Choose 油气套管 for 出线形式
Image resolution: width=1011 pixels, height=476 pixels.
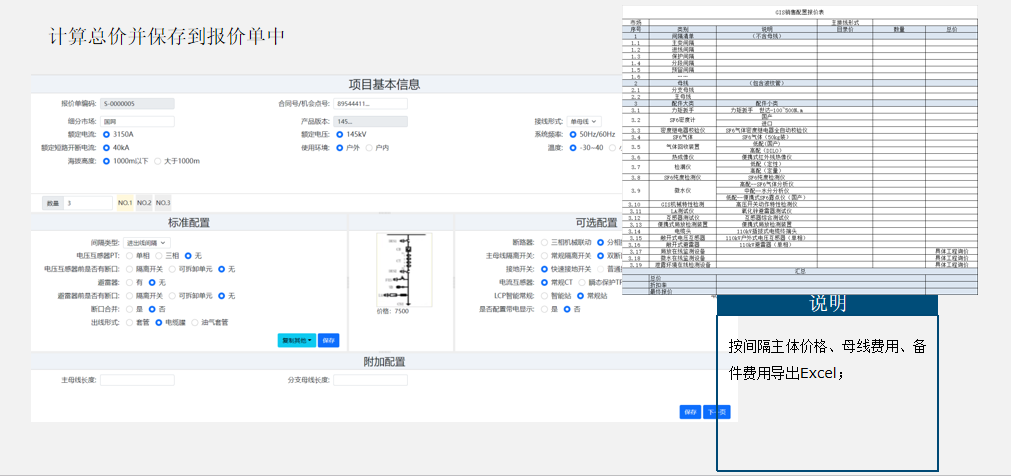pyautogui.click(x=195, y=322)
